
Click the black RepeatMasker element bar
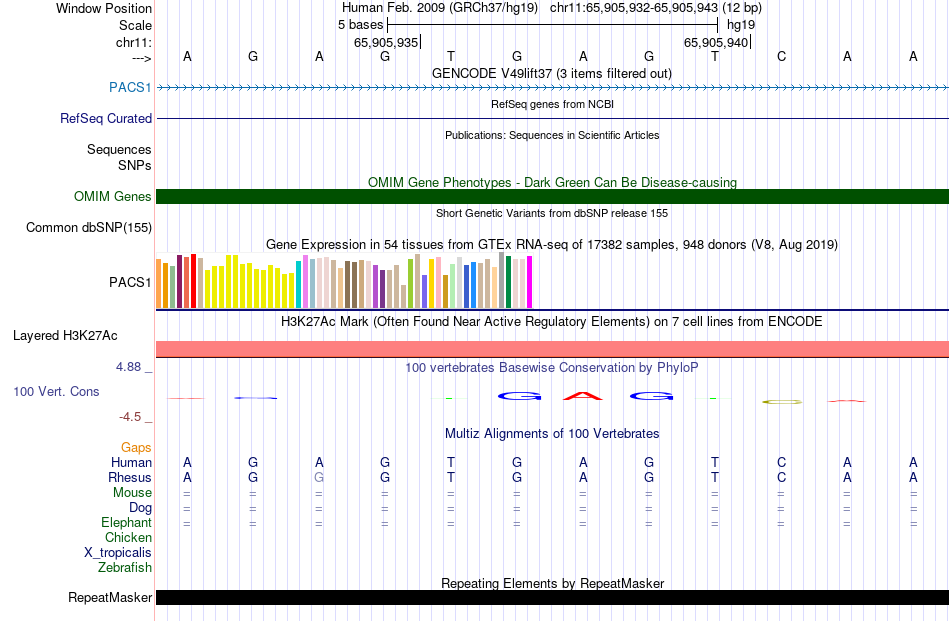[x=553, y=597]
